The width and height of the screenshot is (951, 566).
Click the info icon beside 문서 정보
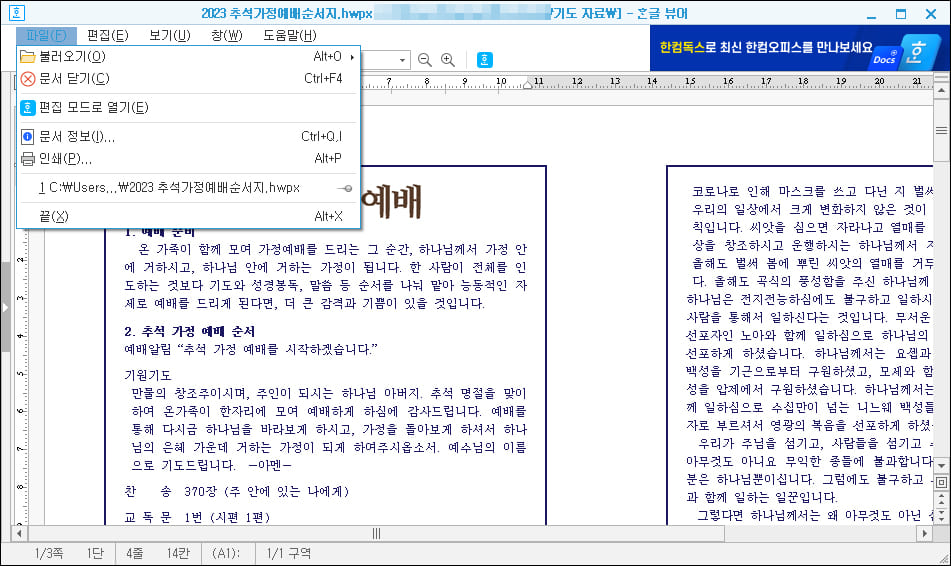point(28,136)
